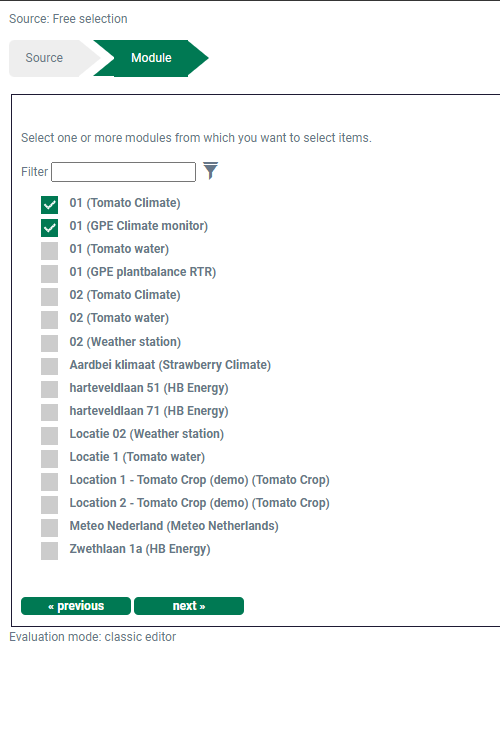Select Aardbei klimaat (Strawberry Climate) checkbox
The width and height of the screenshot is (500, 740).
50,366
